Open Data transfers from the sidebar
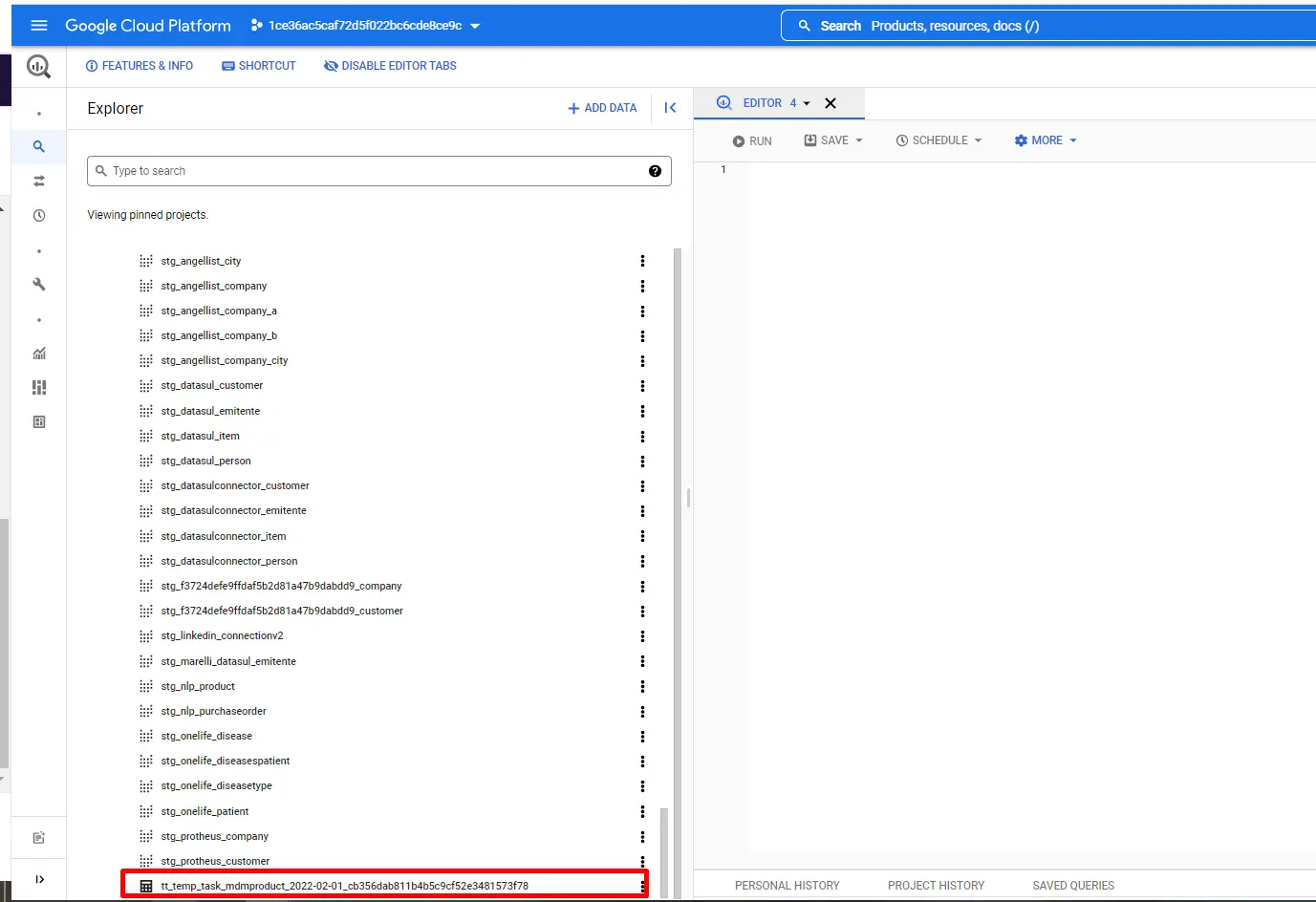Image resolution: width=1316 pixels, height=902 pixels. click(39, 181)
